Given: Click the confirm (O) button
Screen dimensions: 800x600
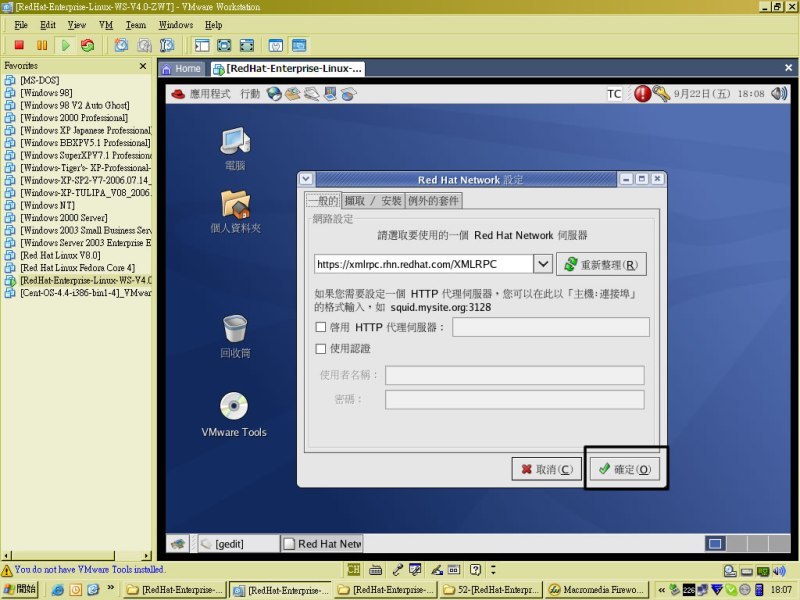Looking at the screenshot, I should coord(624,469).
